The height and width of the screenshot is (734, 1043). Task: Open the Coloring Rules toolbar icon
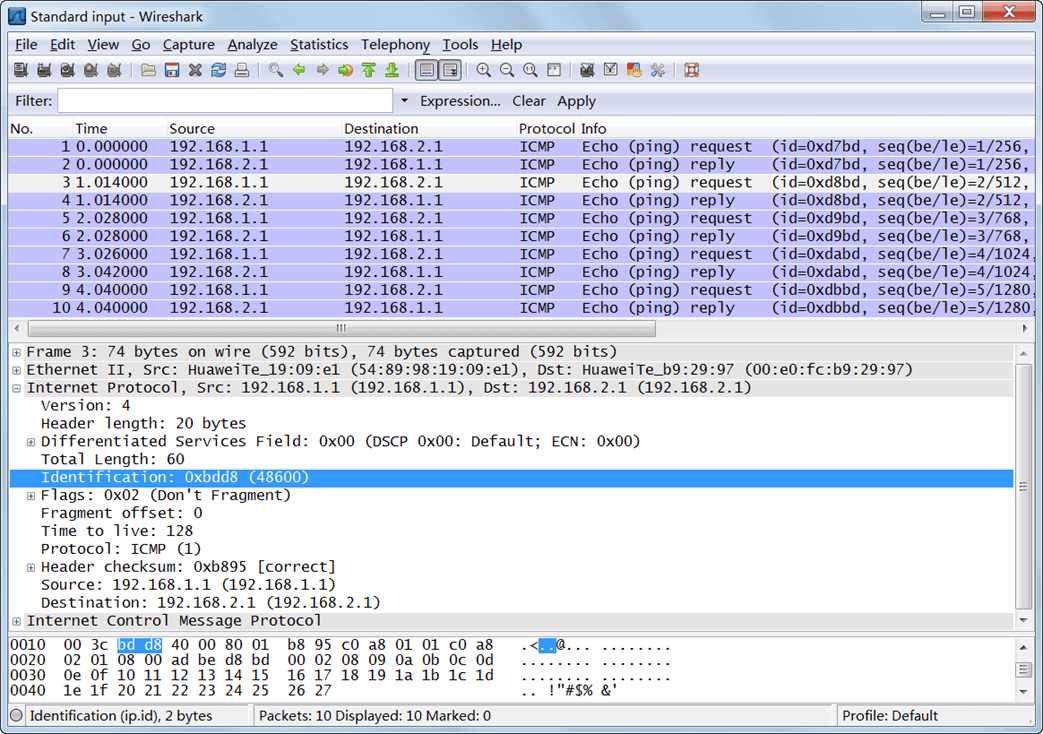coord(634,70)
